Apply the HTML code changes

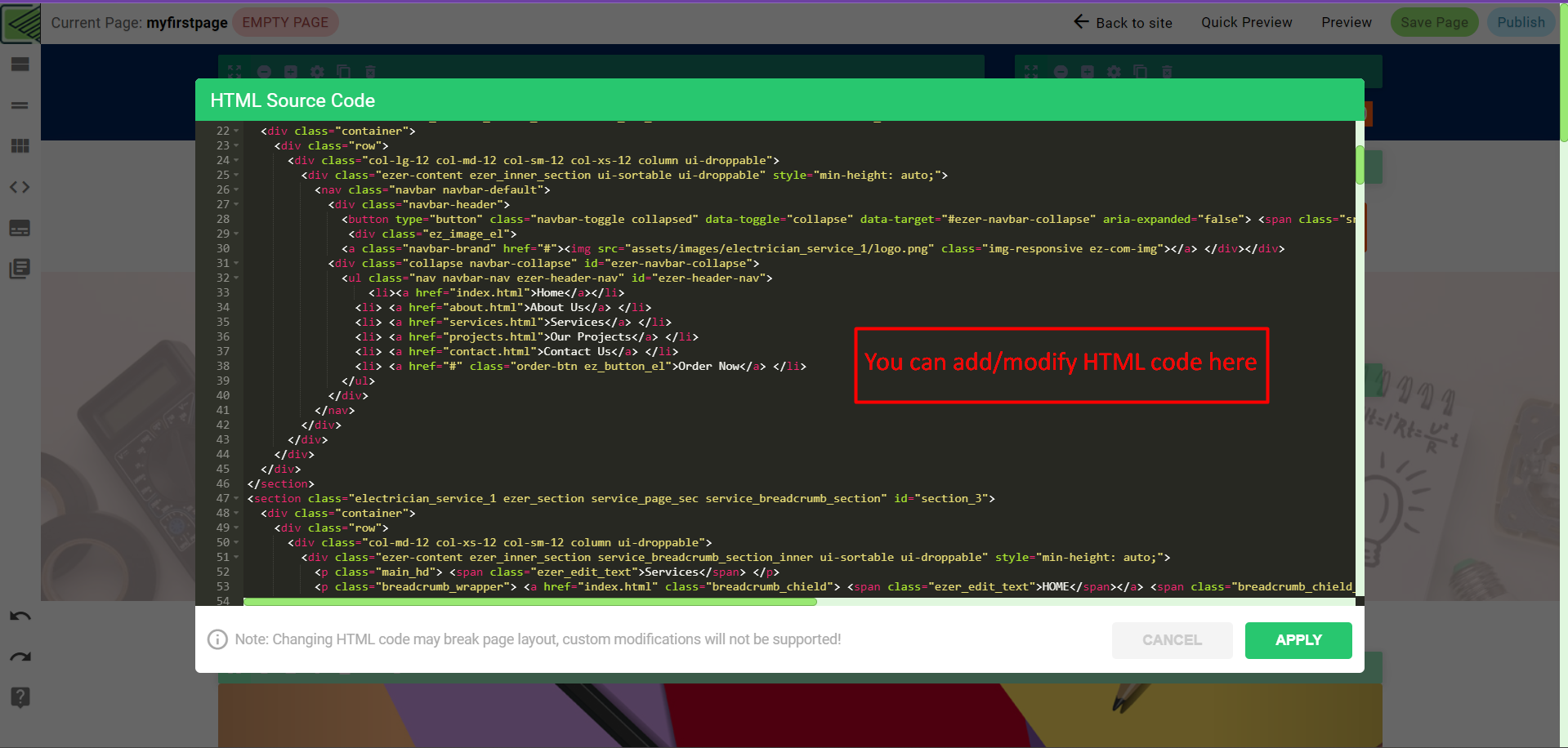pyautogui.click(x=1298, y=640)
